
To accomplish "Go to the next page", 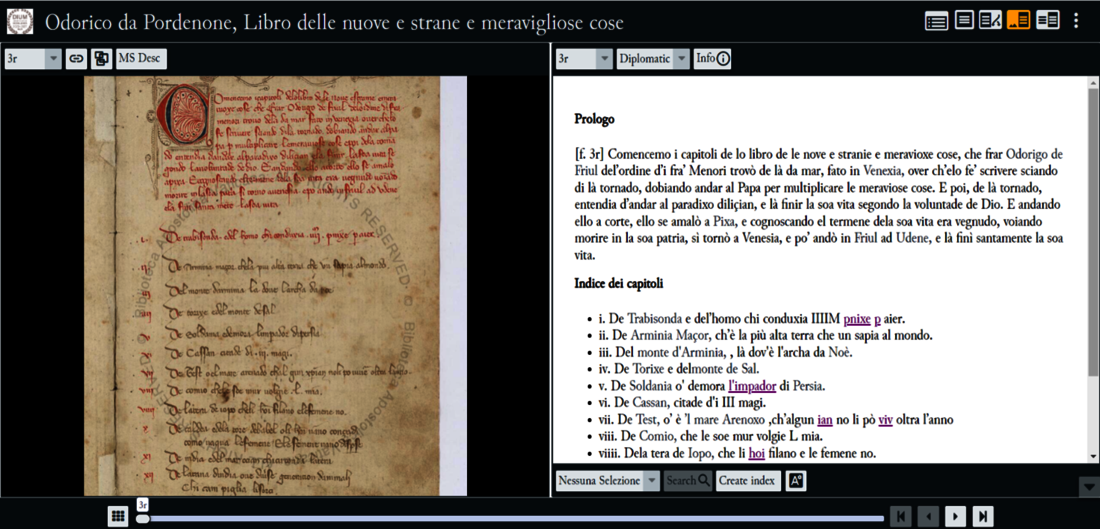I will (x=955, y=516).
